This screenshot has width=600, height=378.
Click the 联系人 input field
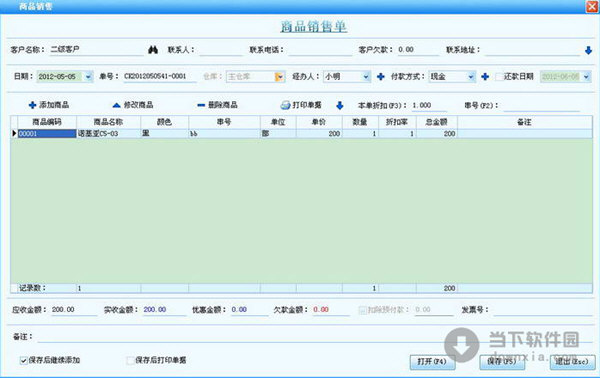[221, 50]
